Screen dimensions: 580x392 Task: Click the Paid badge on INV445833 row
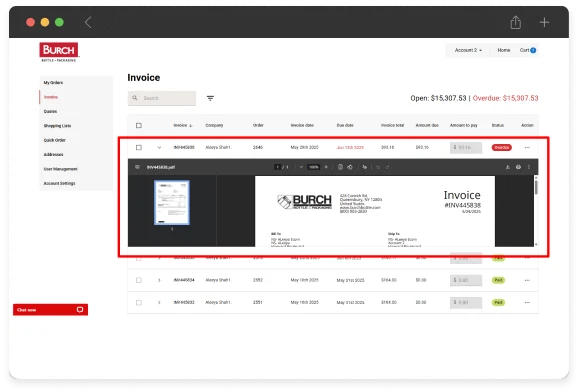point(498,303)
